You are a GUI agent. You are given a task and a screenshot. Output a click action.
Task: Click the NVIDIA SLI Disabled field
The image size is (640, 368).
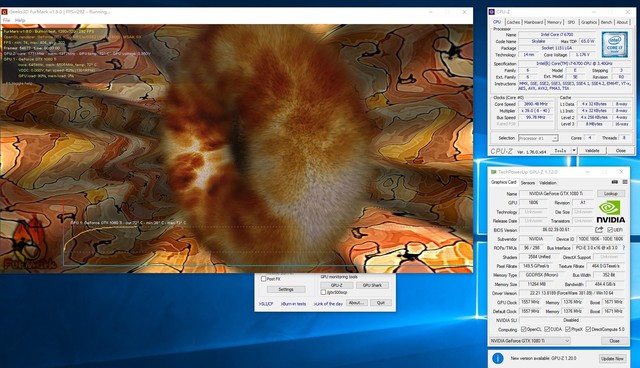pos(572,320)
